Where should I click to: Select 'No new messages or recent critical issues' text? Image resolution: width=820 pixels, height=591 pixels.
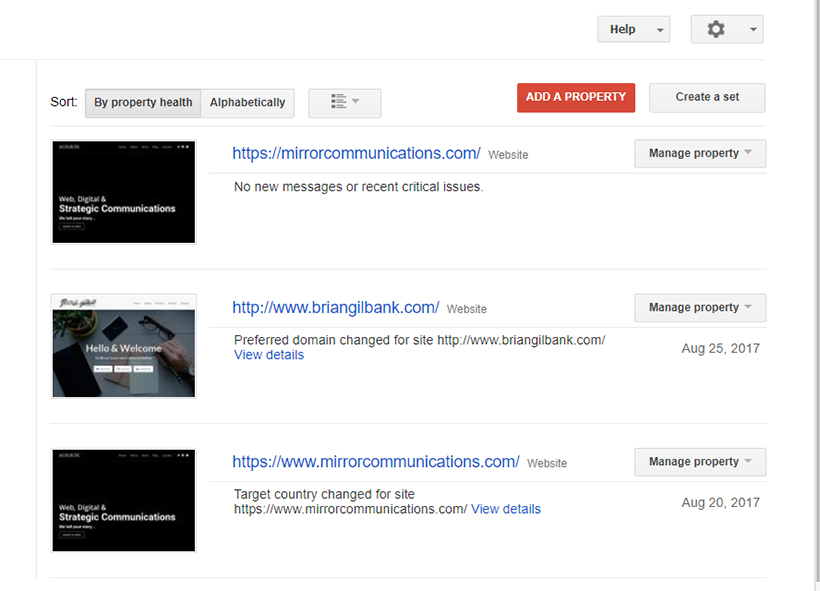[359, 187]
